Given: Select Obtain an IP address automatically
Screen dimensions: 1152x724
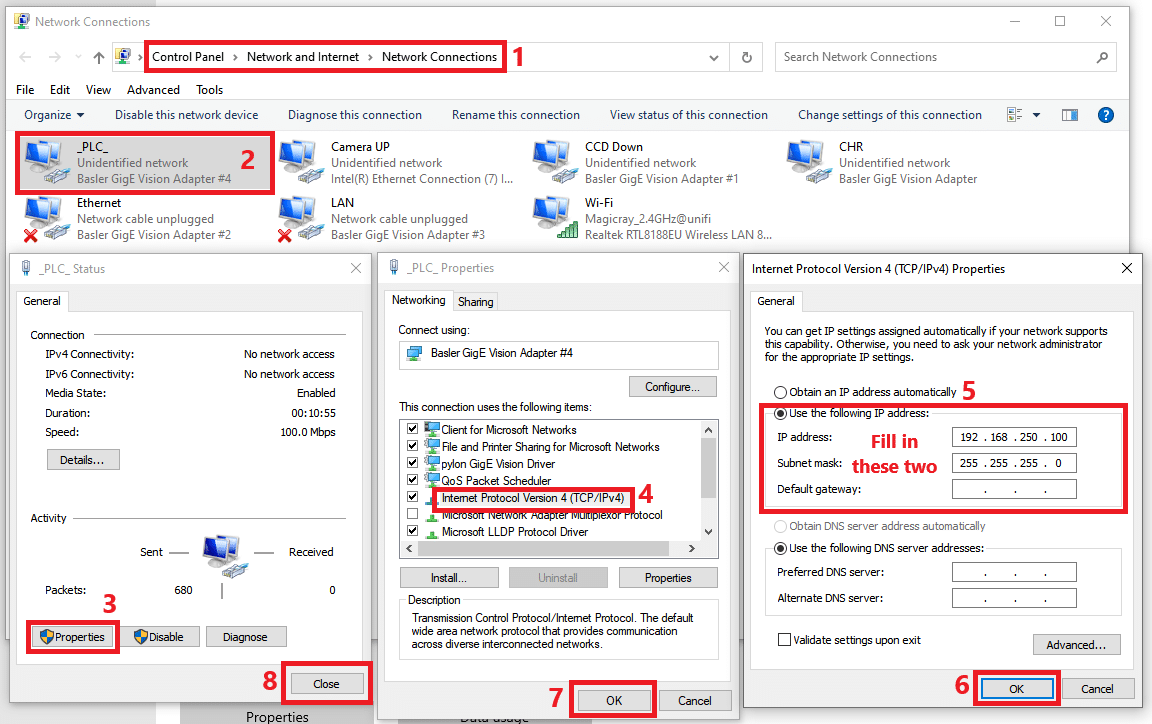Looking at the screenshot, I should pyautogui.click(x=780, y=393).
